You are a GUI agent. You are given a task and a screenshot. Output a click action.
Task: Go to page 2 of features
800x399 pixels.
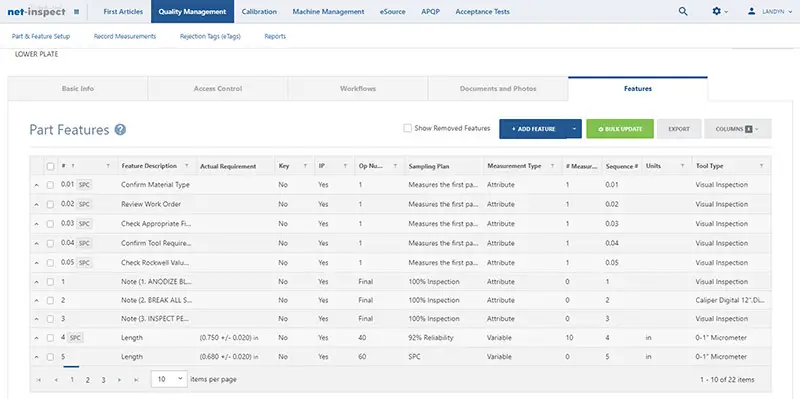(88, 380)
